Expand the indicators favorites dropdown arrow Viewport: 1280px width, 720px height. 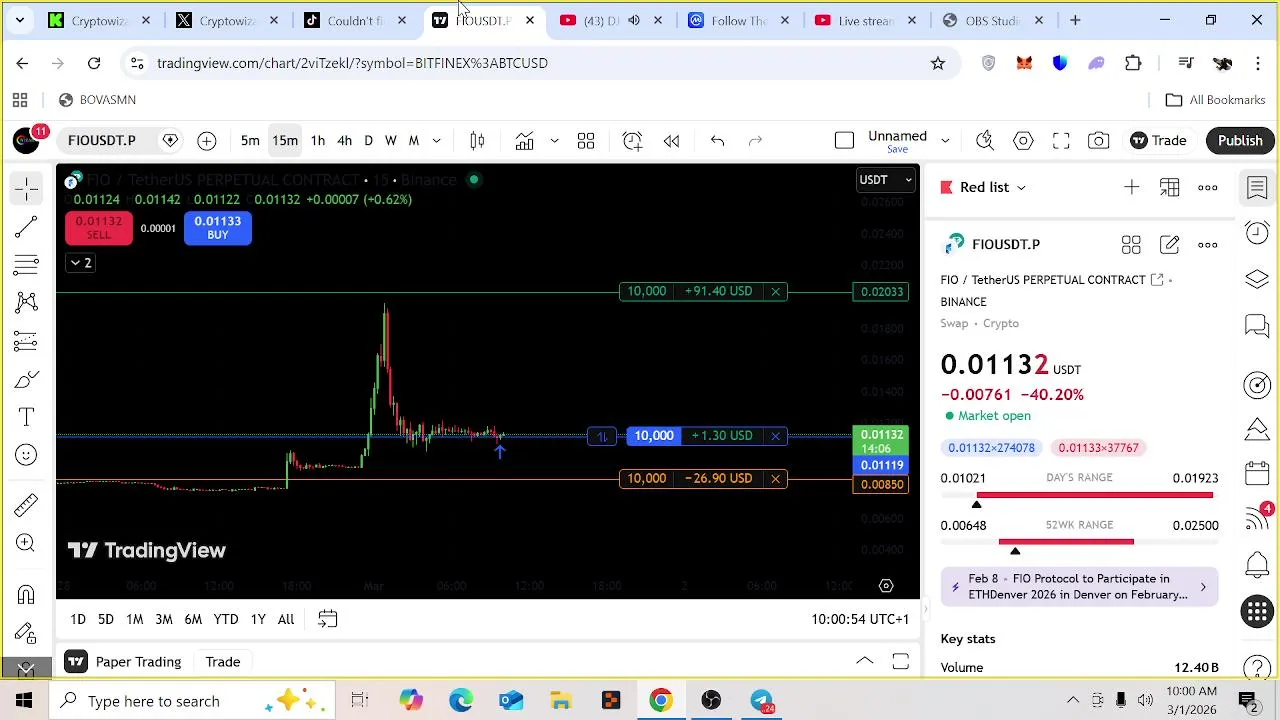click(x=554, y=141)
